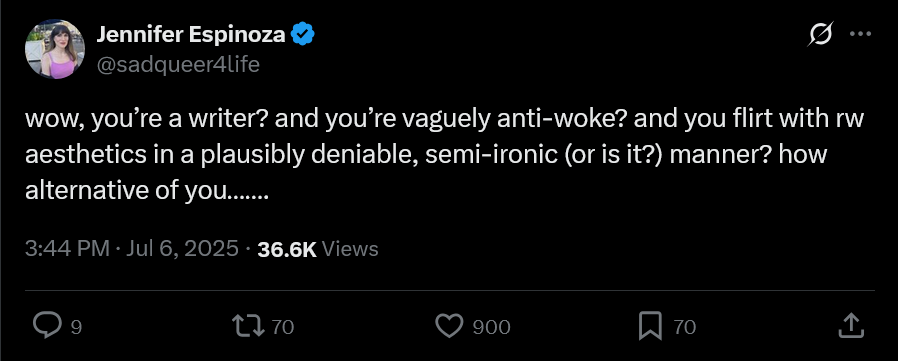Open the @sadqueer4life handle link

[x=178, y=65]
